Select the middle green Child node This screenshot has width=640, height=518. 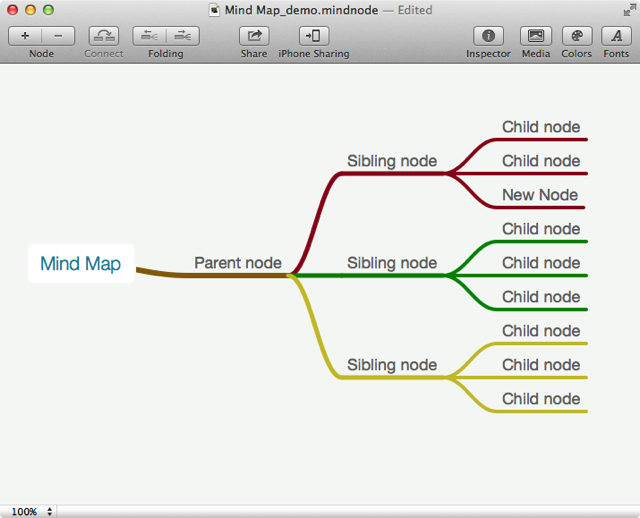(541, 263)
